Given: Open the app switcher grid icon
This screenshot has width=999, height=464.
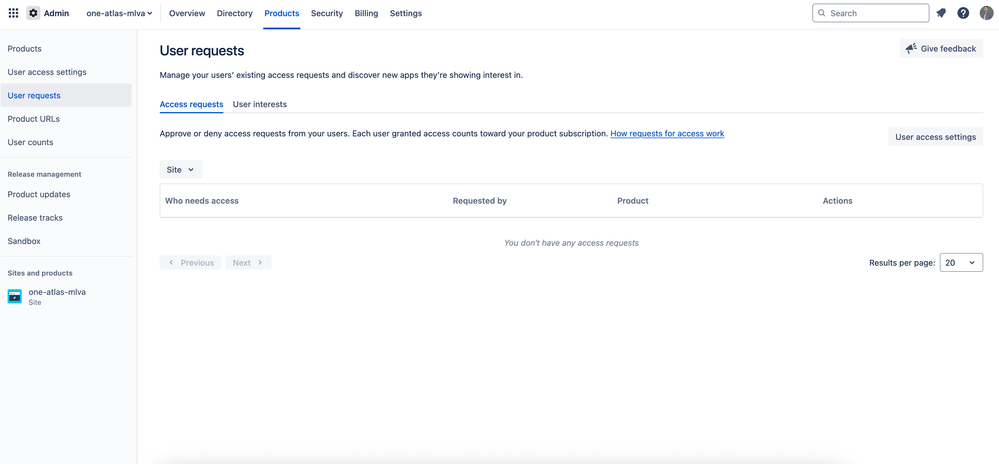Looking at the screenshot, I should 13,13.
